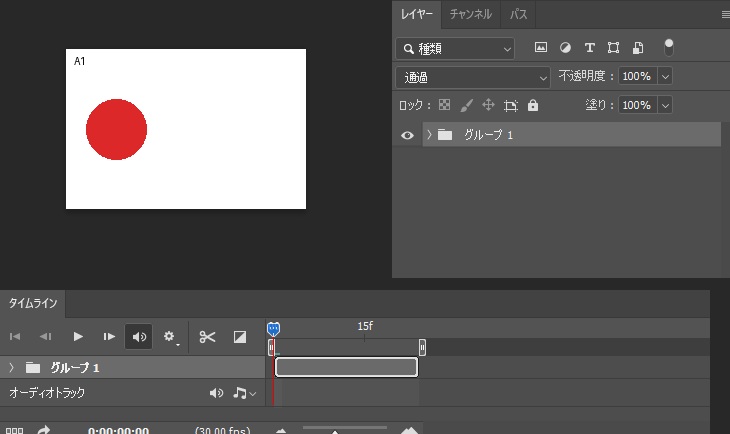This screenshot has height=434, width=730.
Task: Select the タイムライン tab
Action: pos(33,304)
